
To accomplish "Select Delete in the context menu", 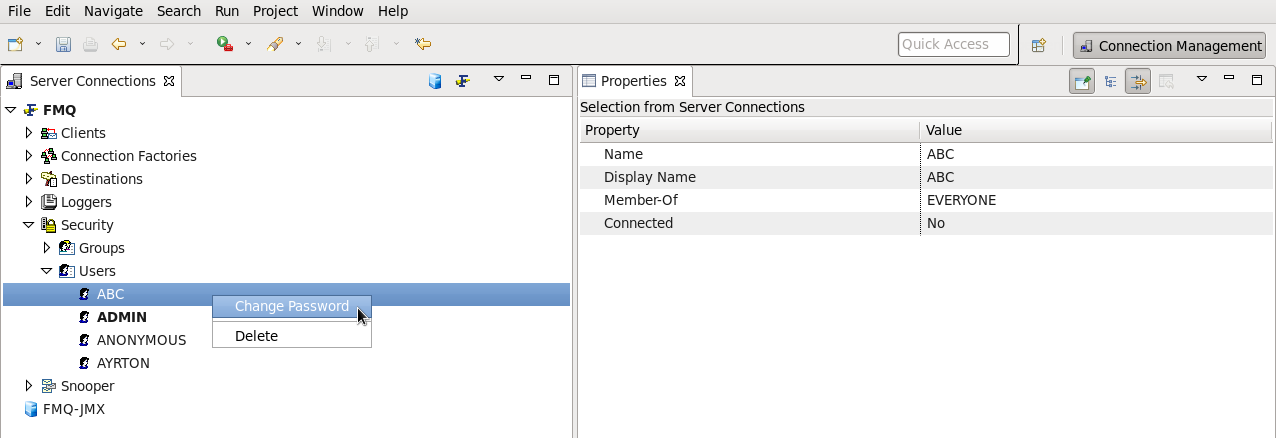I will coord(256,336).
